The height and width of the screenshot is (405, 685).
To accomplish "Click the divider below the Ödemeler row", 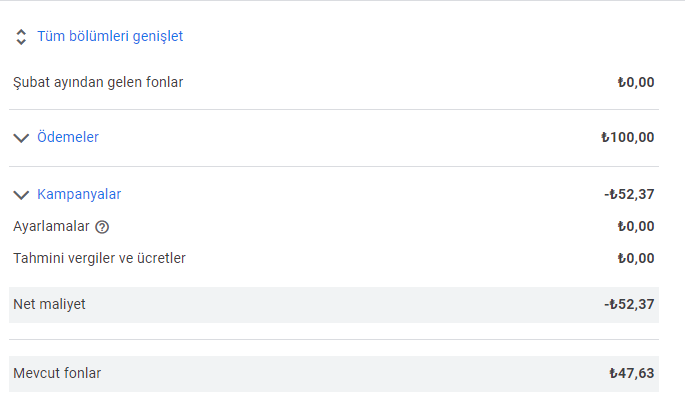I will [334, 166].
